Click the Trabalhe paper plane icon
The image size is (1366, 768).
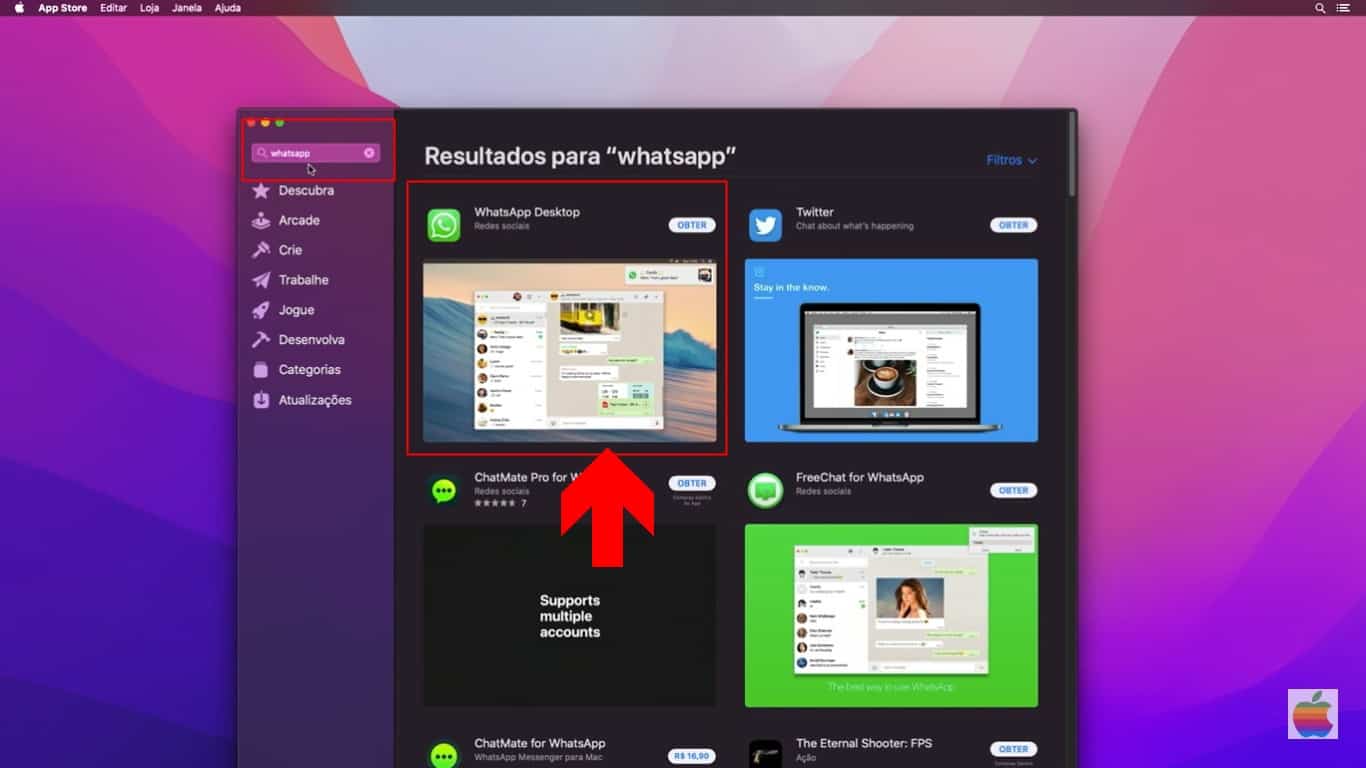(x=261, y=280)
